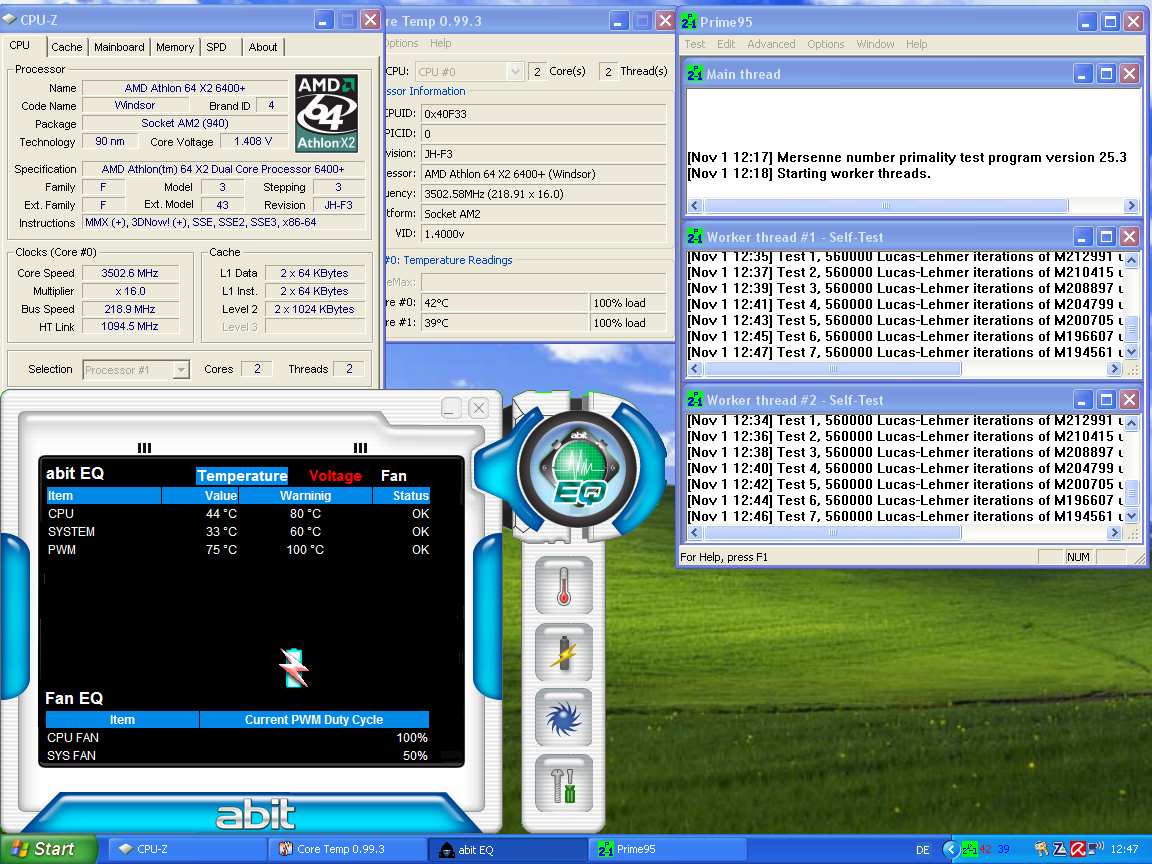Screen dimensions: 1152x864
Task: Click the AMD 64 Athlon X2 logo
Action: tap(326, 113)
